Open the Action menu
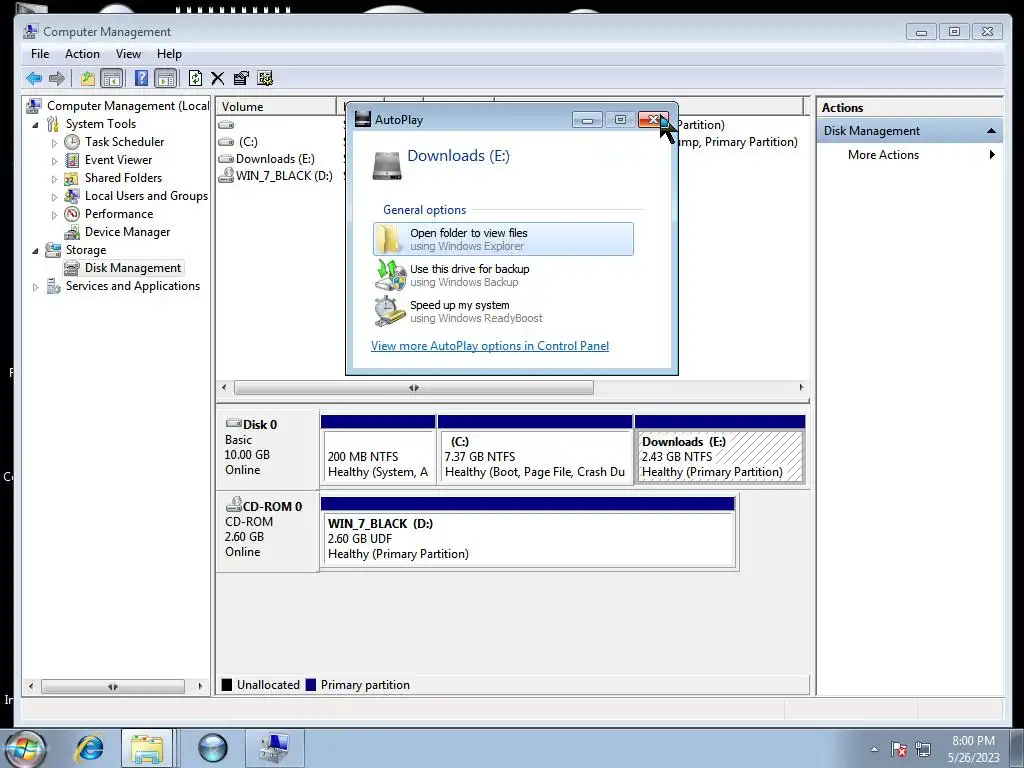 pyautogui.click(x=82, y=54)
